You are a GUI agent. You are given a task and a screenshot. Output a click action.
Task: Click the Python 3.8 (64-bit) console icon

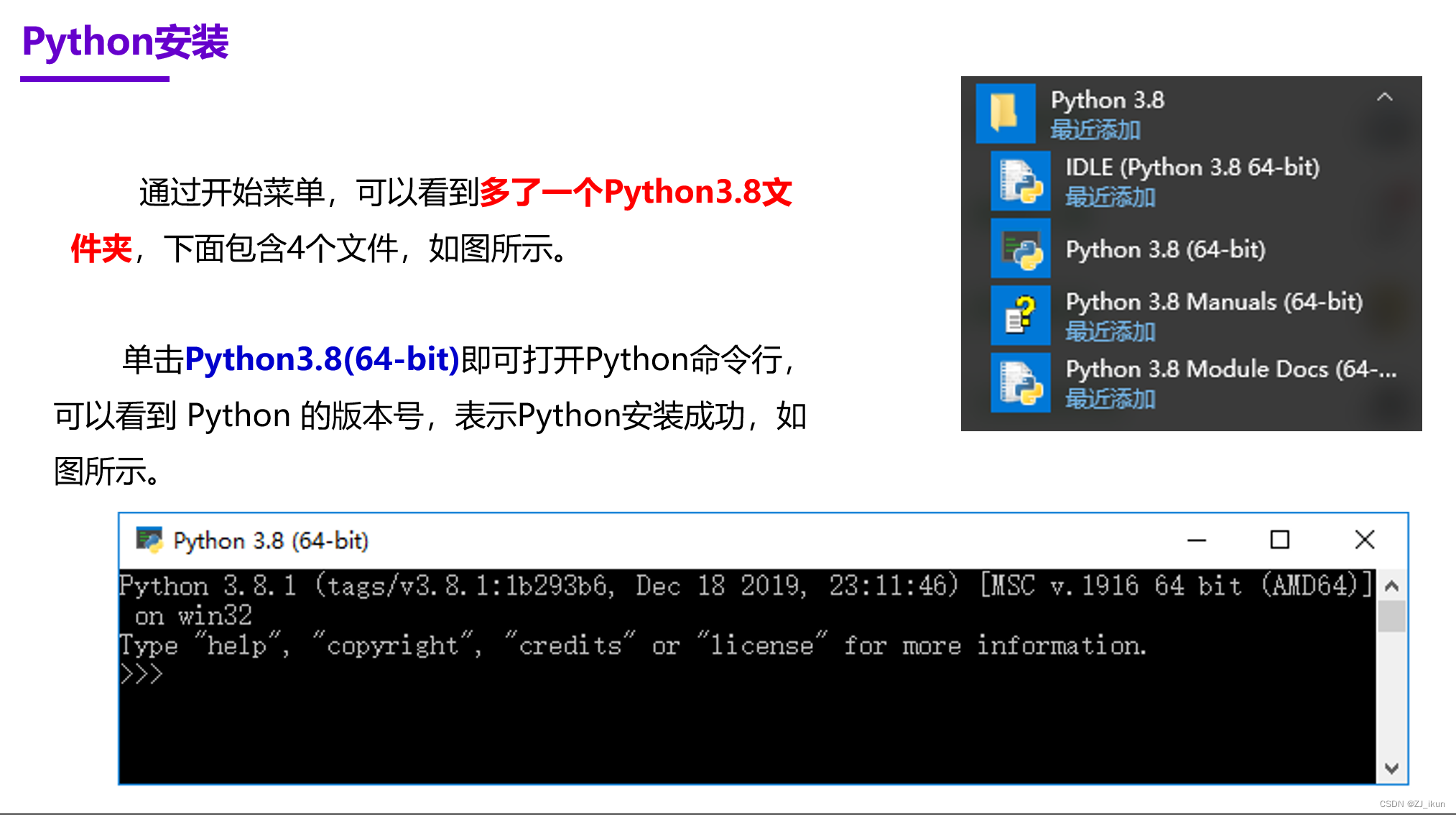click(x=1021, y=248)
